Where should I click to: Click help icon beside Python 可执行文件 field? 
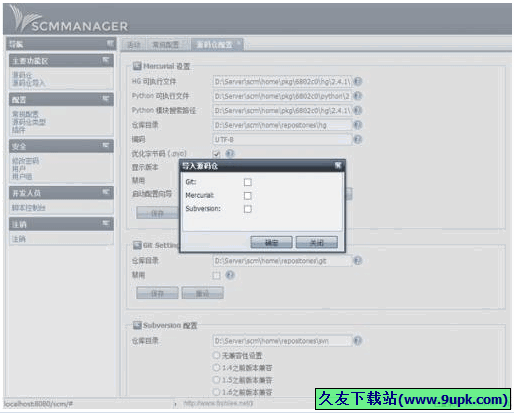coord(358,96)
